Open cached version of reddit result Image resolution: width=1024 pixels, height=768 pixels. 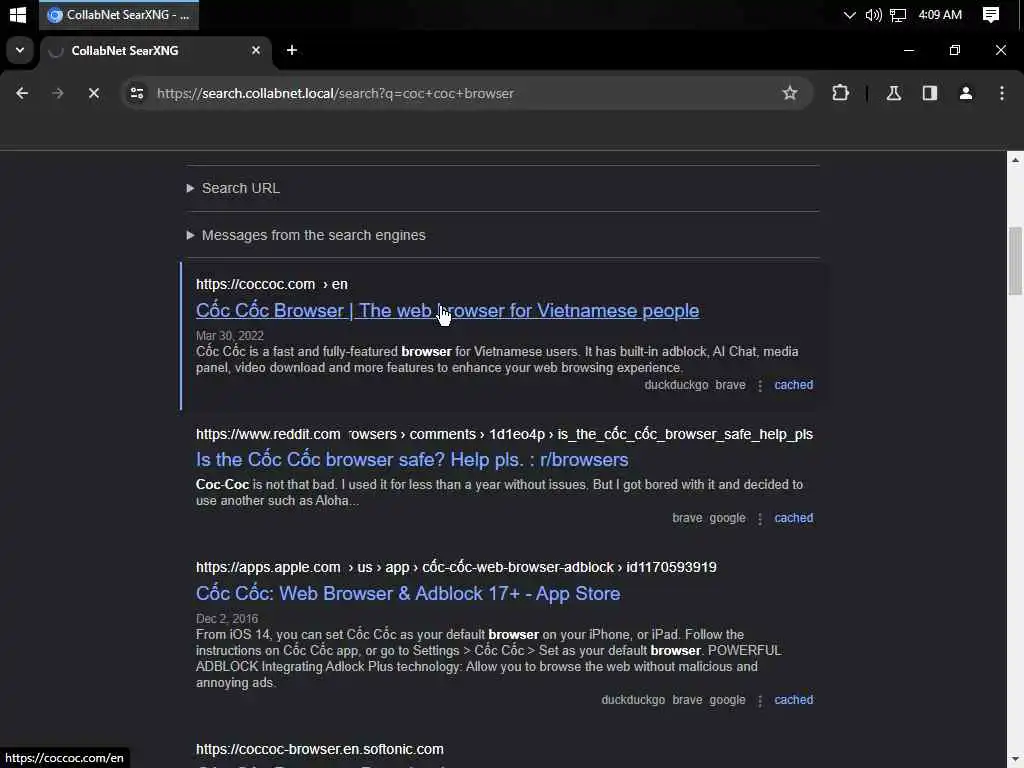[x=793, y=518]
